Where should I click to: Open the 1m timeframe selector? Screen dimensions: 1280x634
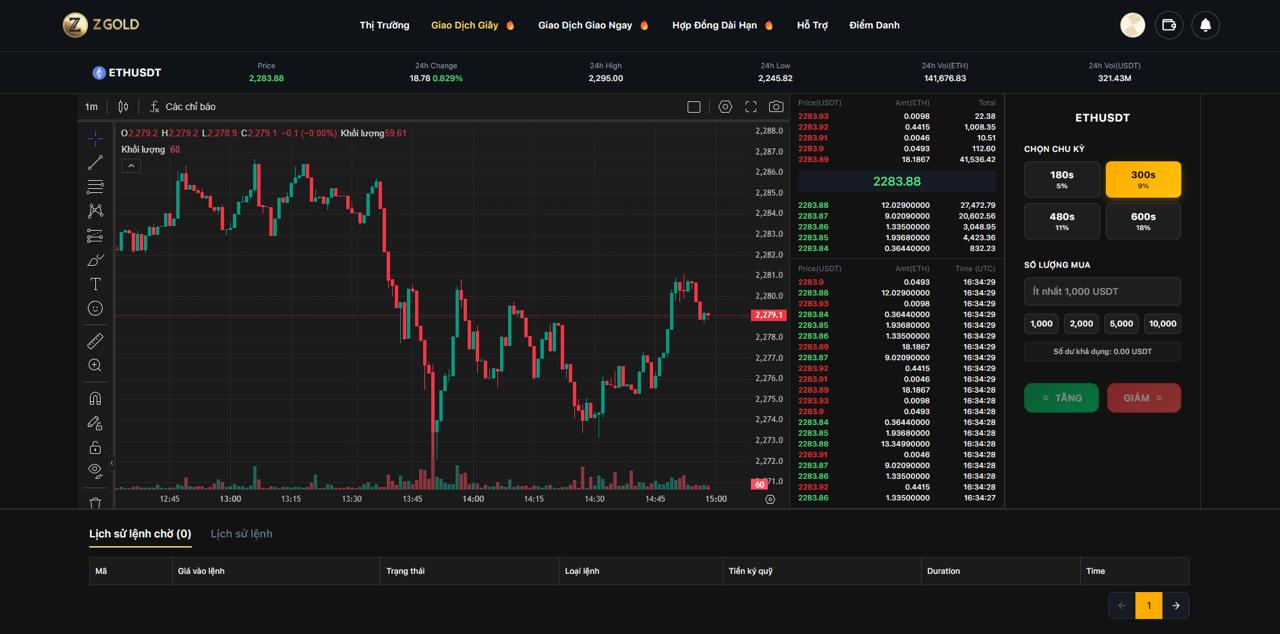coord(91,107)
